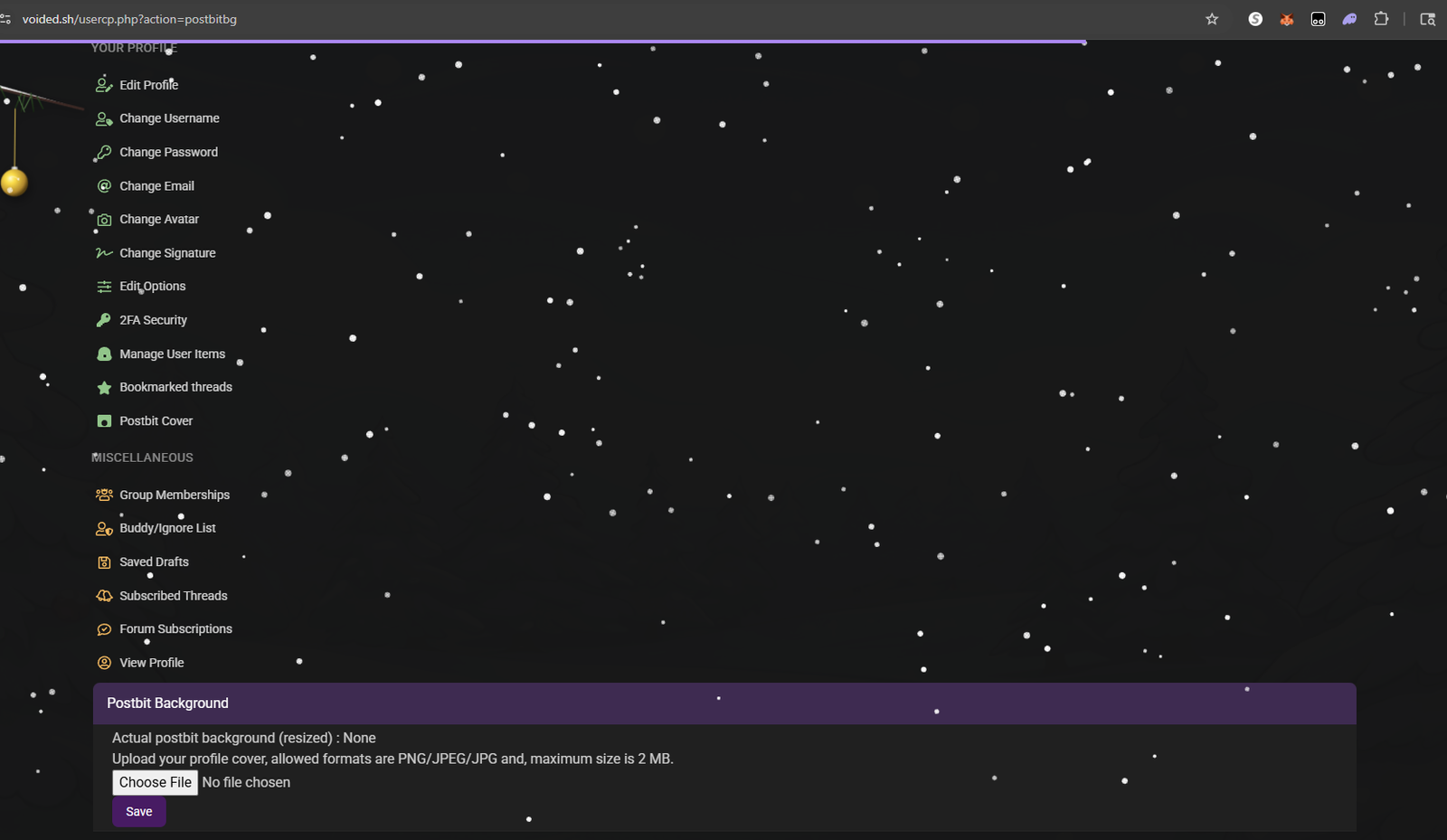Open the Change Email page

pyautogui.click(x=156, y=185)
